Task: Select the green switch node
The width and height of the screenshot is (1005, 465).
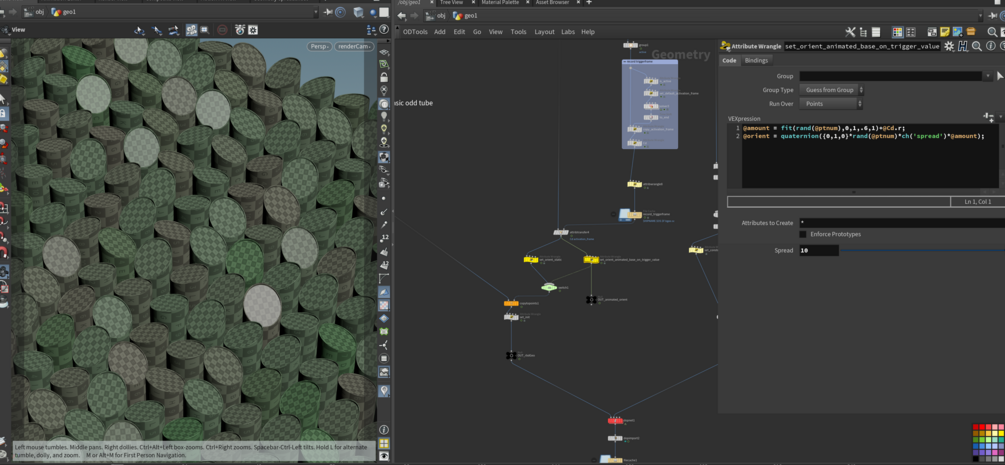Action: 548,287
